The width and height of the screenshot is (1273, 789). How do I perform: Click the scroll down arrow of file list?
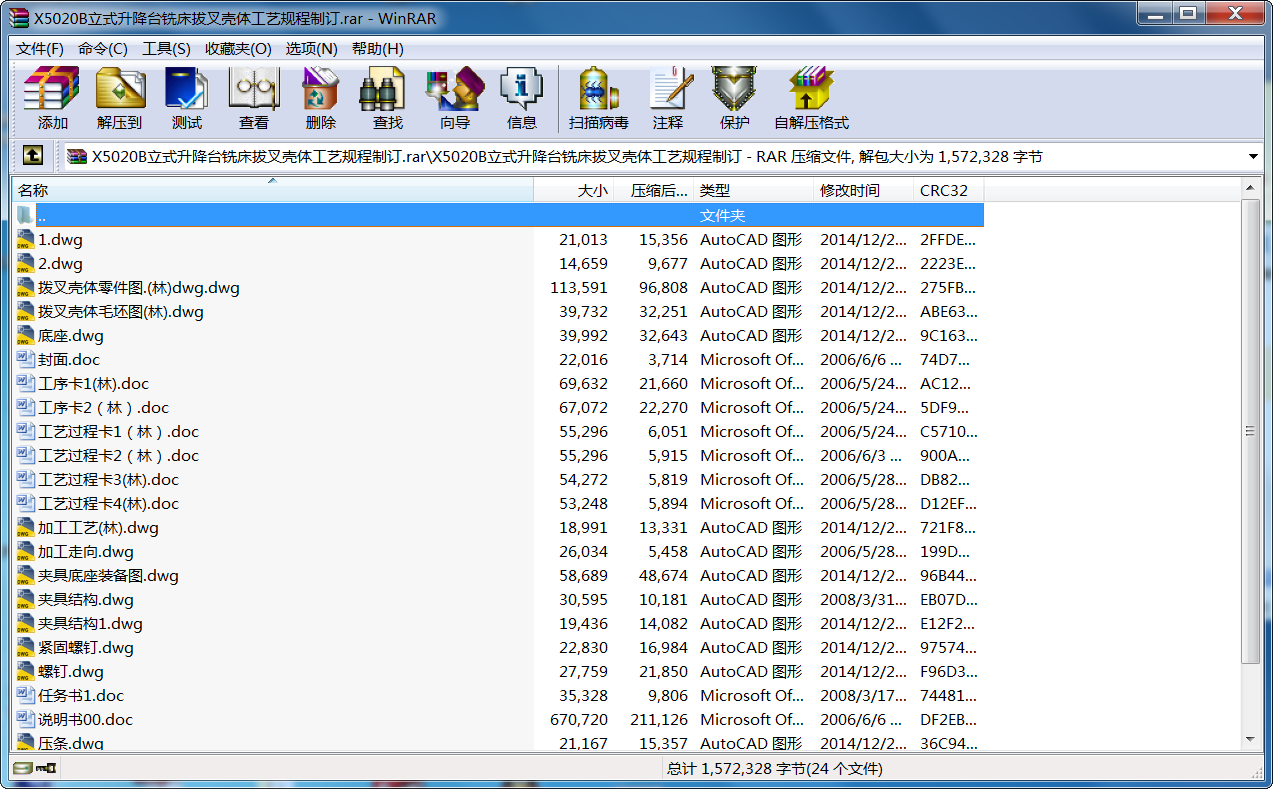pyautogui.click(x=1249, y=739)
